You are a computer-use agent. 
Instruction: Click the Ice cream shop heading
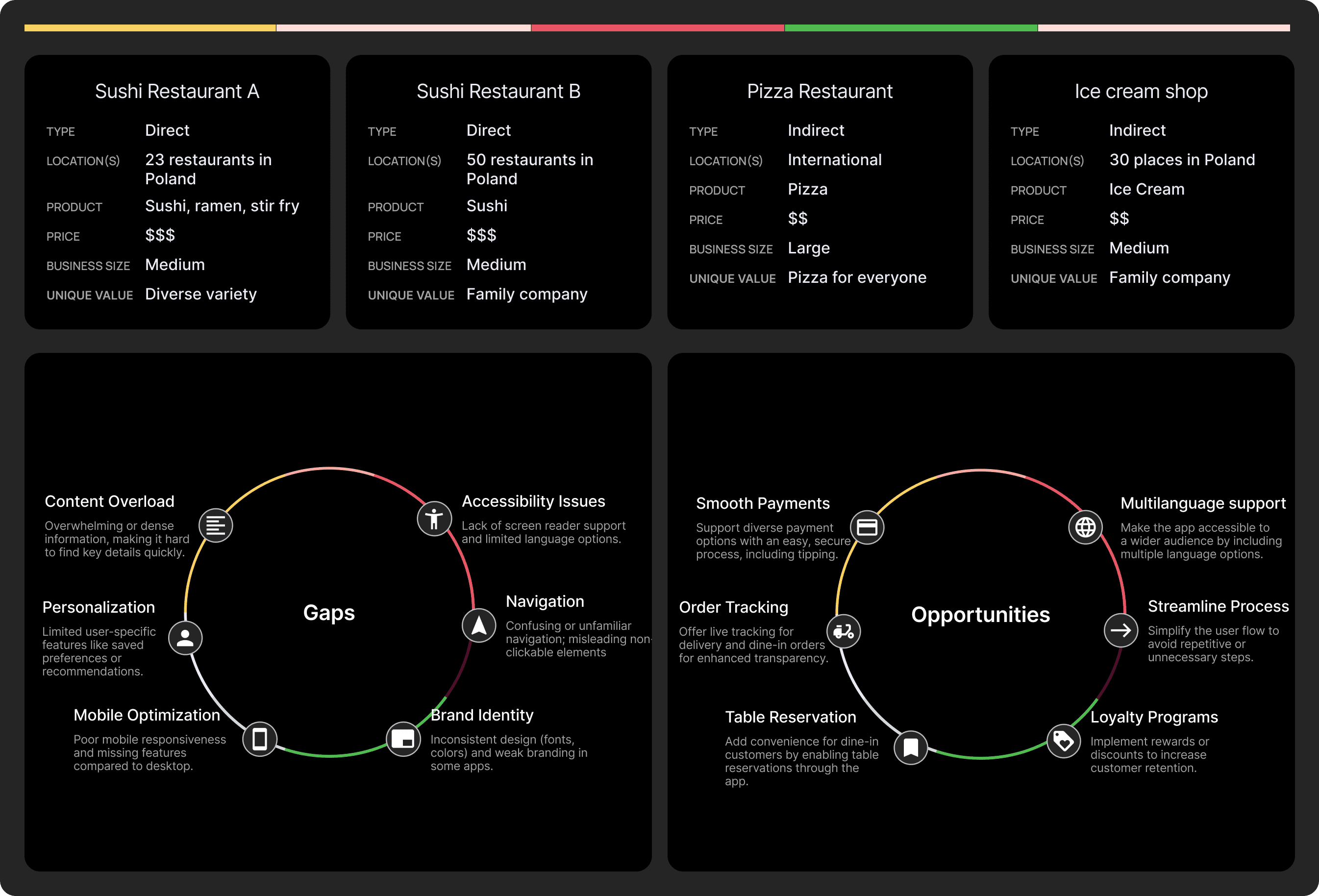pyautogui.click(x=1141, y=91)
